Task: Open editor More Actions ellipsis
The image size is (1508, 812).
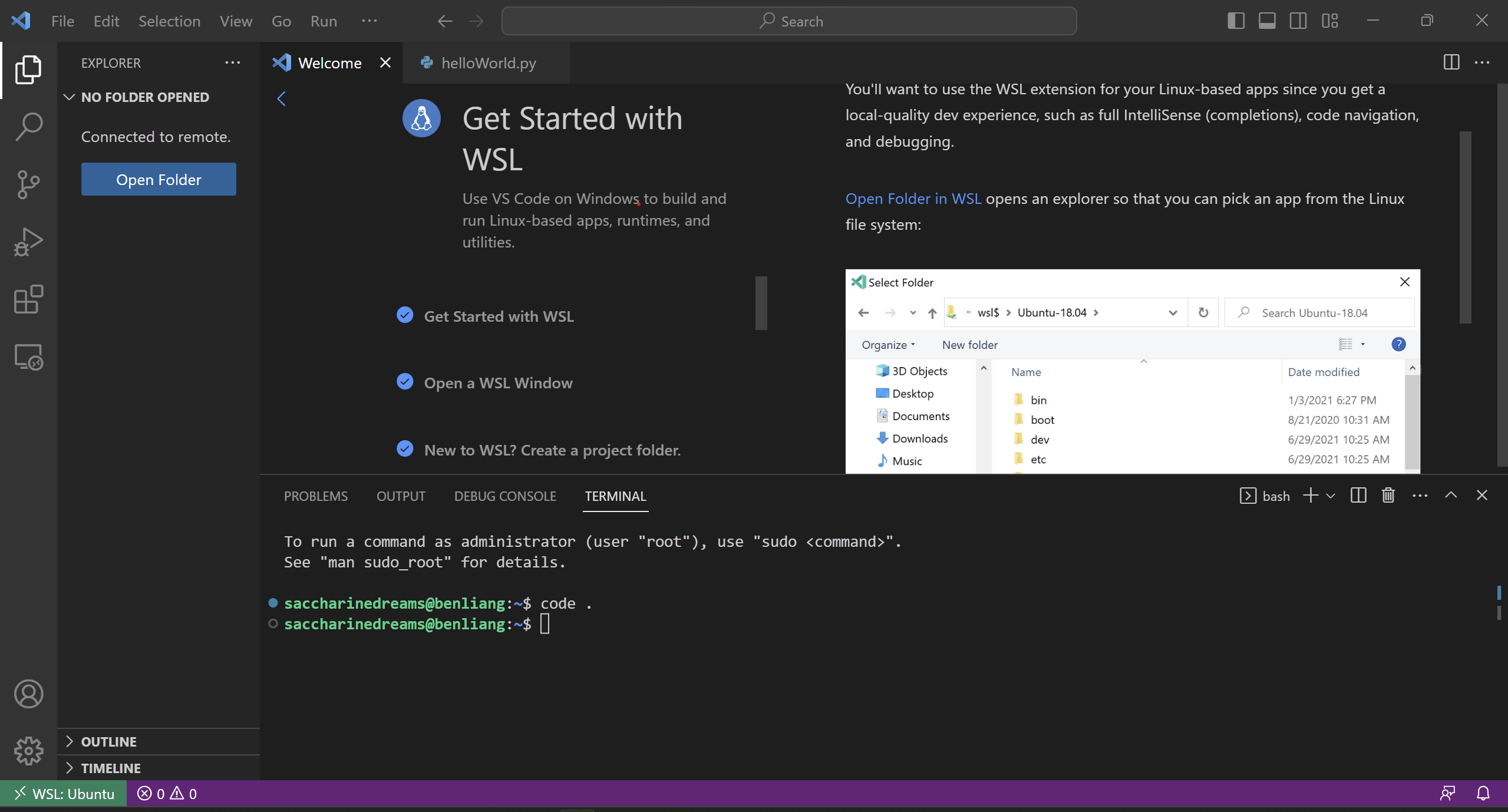Action: pos(1482,62)
